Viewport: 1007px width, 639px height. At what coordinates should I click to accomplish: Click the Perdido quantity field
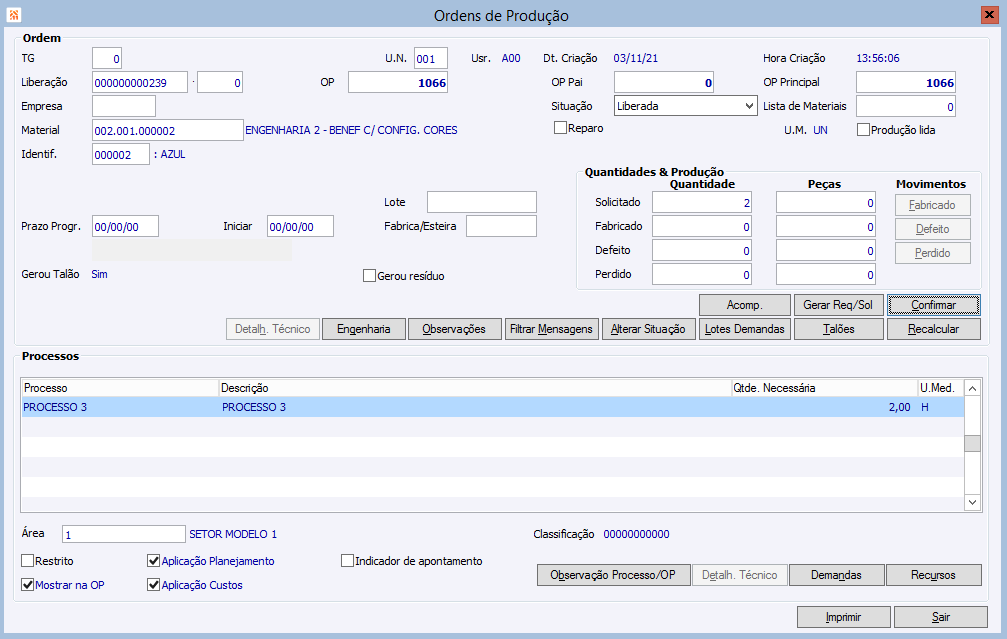(x=702, y=274)
